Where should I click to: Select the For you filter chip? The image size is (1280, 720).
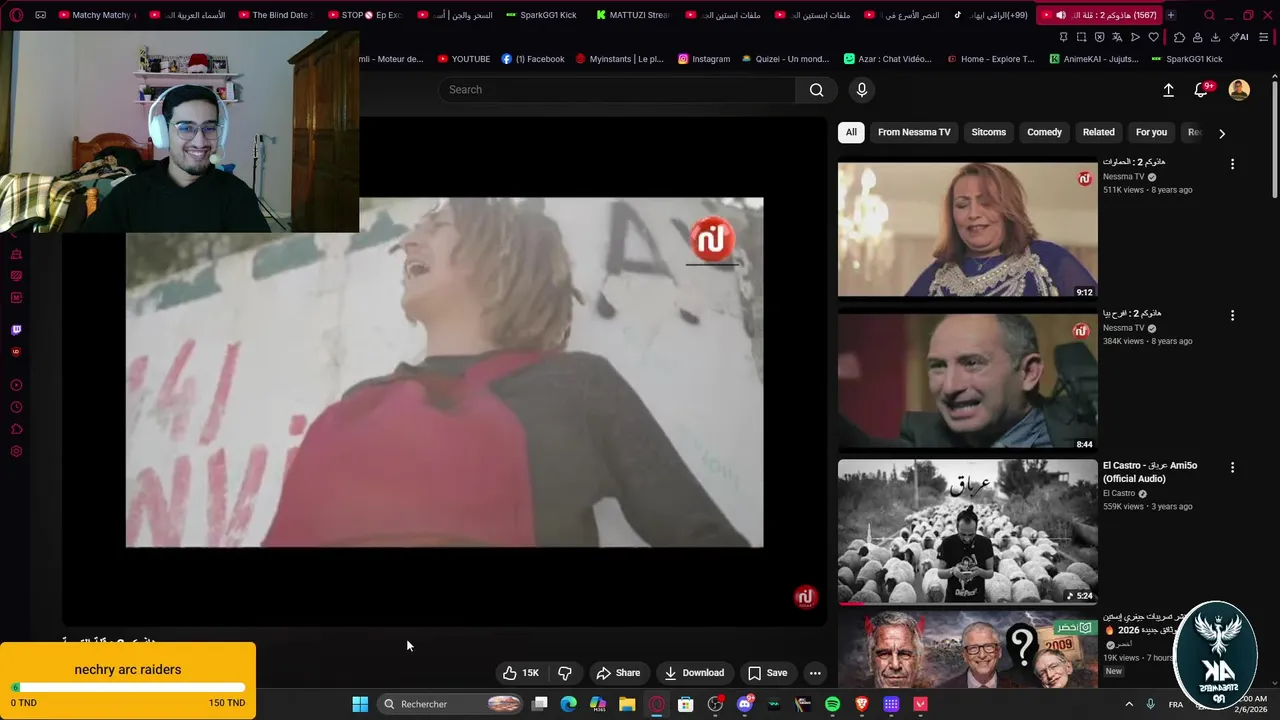tap(1151, 132)
